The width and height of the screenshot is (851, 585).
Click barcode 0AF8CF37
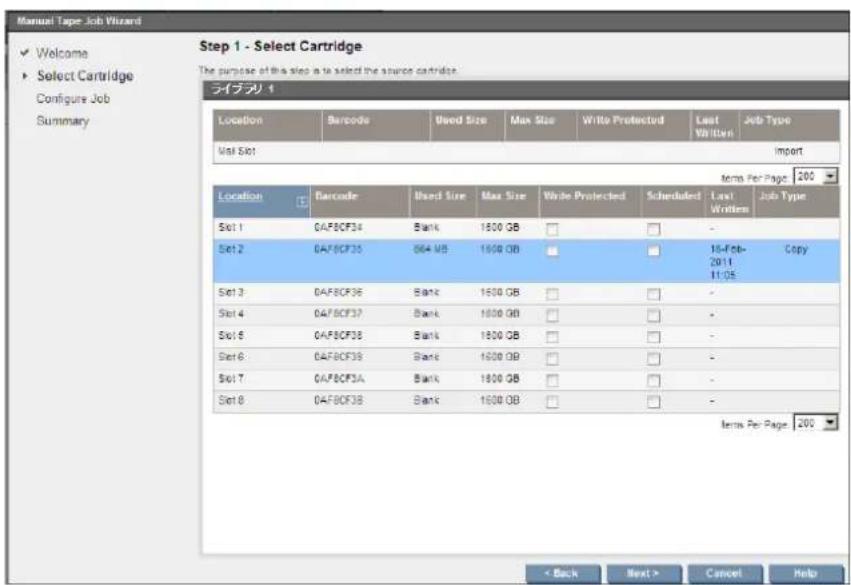[x=338, y=314]
